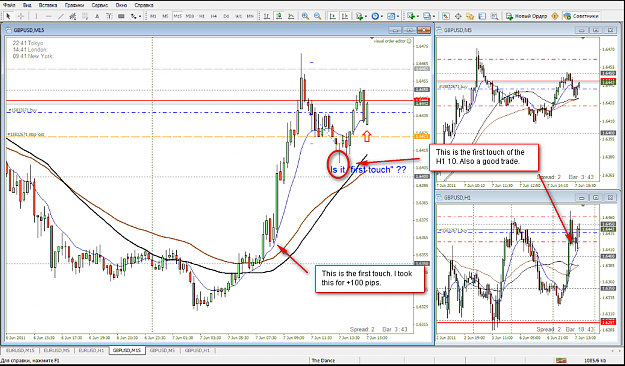625x366 pixels.
Task: Choose the Text 'A' tool
Action: pyautogui.click(x=97, y=16)
